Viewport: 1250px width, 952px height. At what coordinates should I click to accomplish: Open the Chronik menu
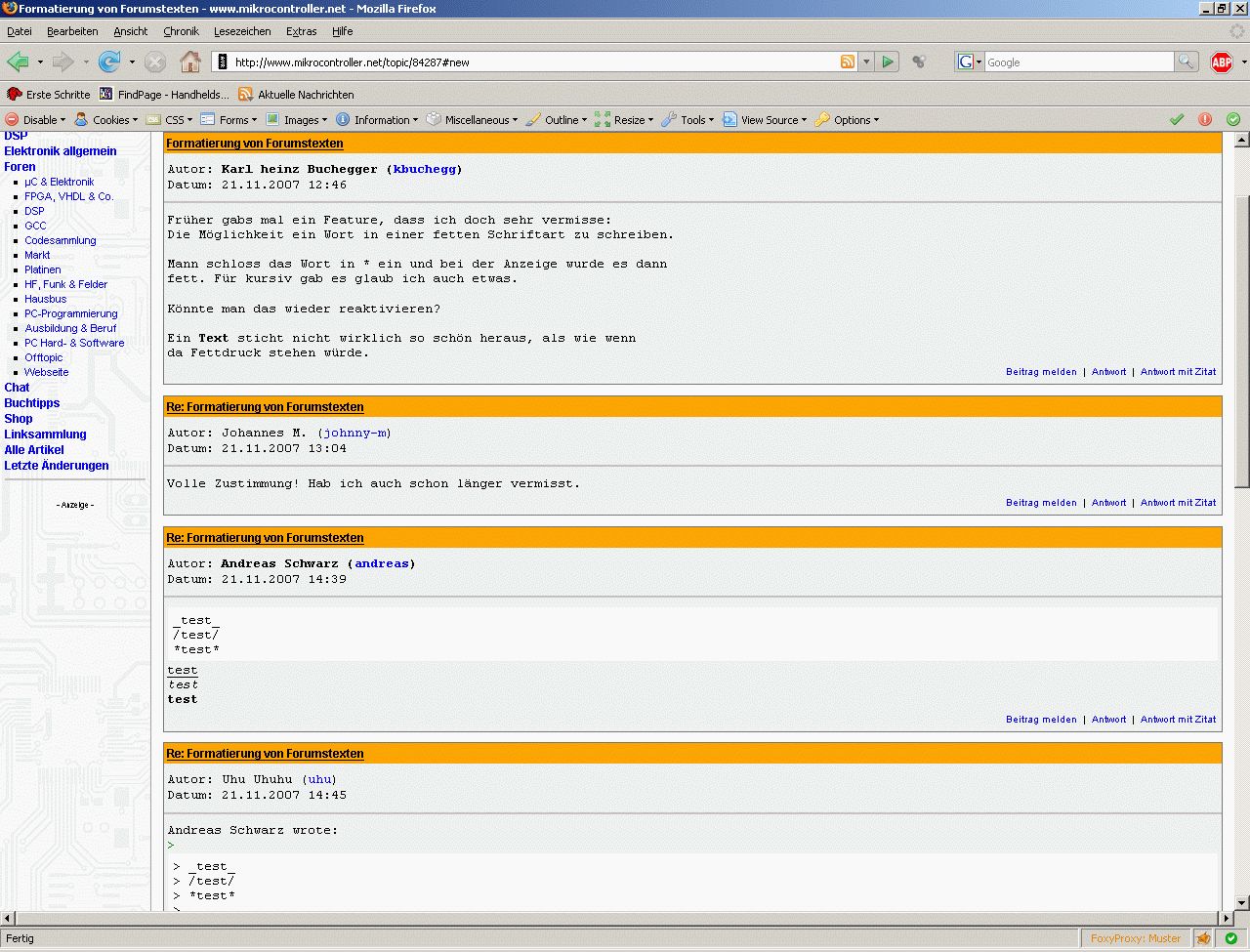(x=181, y=31)
